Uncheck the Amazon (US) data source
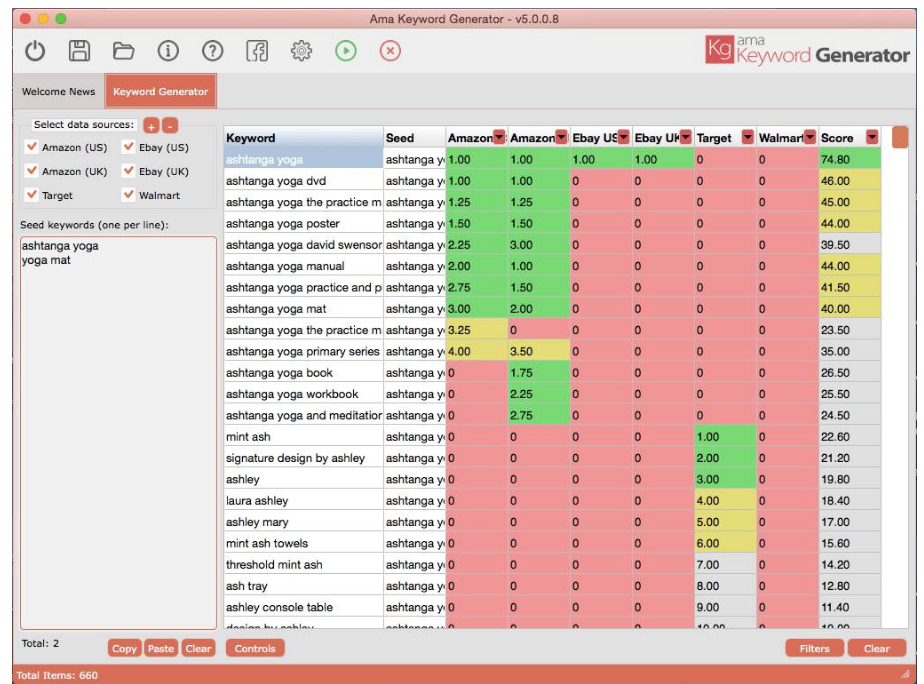Image resolution: width=924 pixels, height=684 pixels. pos(32,147)
